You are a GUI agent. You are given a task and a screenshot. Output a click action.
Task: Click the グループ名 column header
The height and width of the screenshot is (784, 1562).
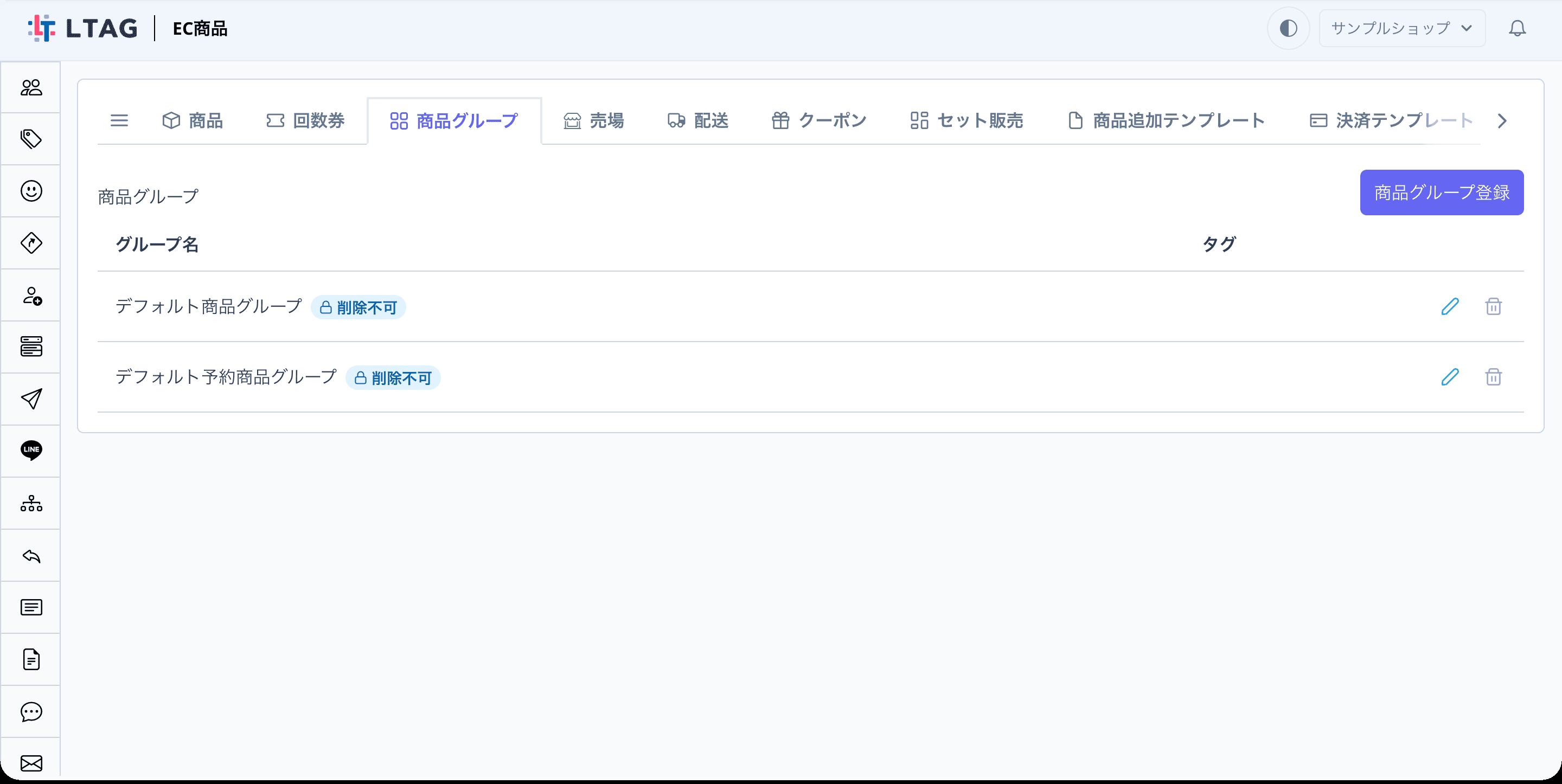point(157,245)
